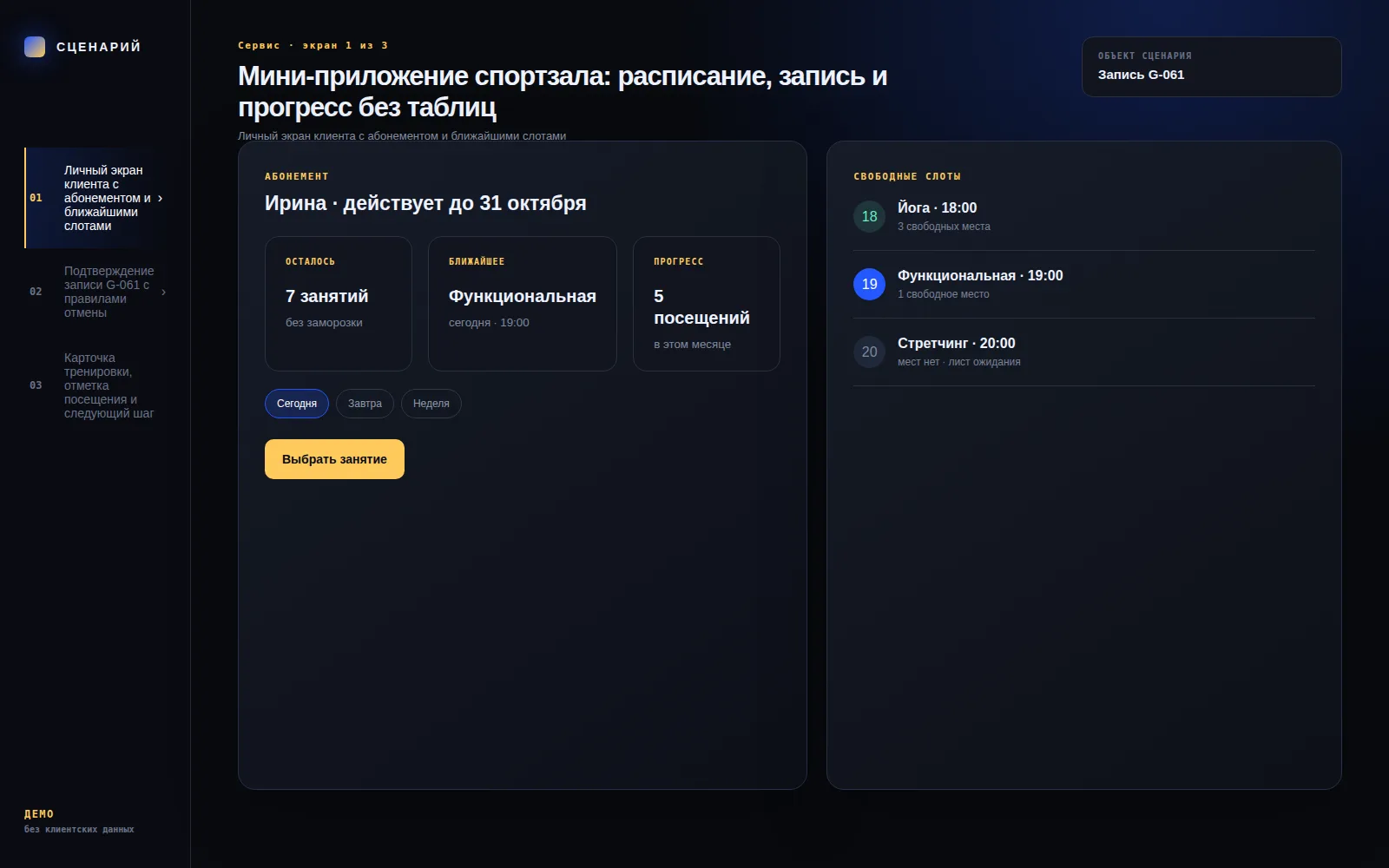
Task: Select the Сегодня filter chip
Action: (297, 404)
